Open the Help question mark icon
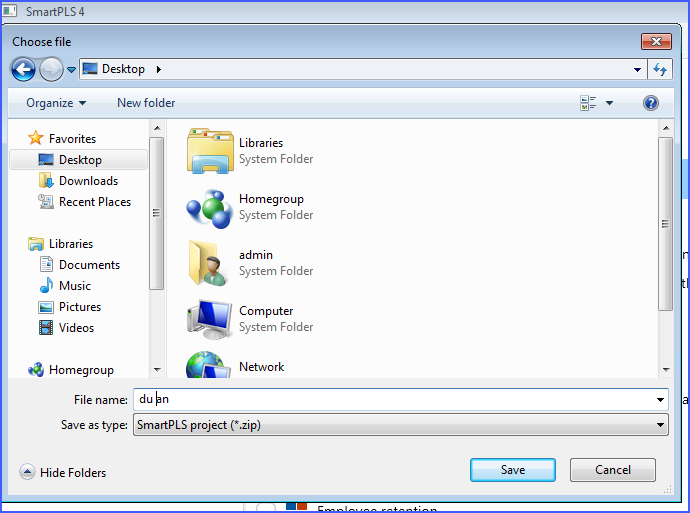Viewport: 690px width, 513px height. pyautogui.click(x=651, y=103)
